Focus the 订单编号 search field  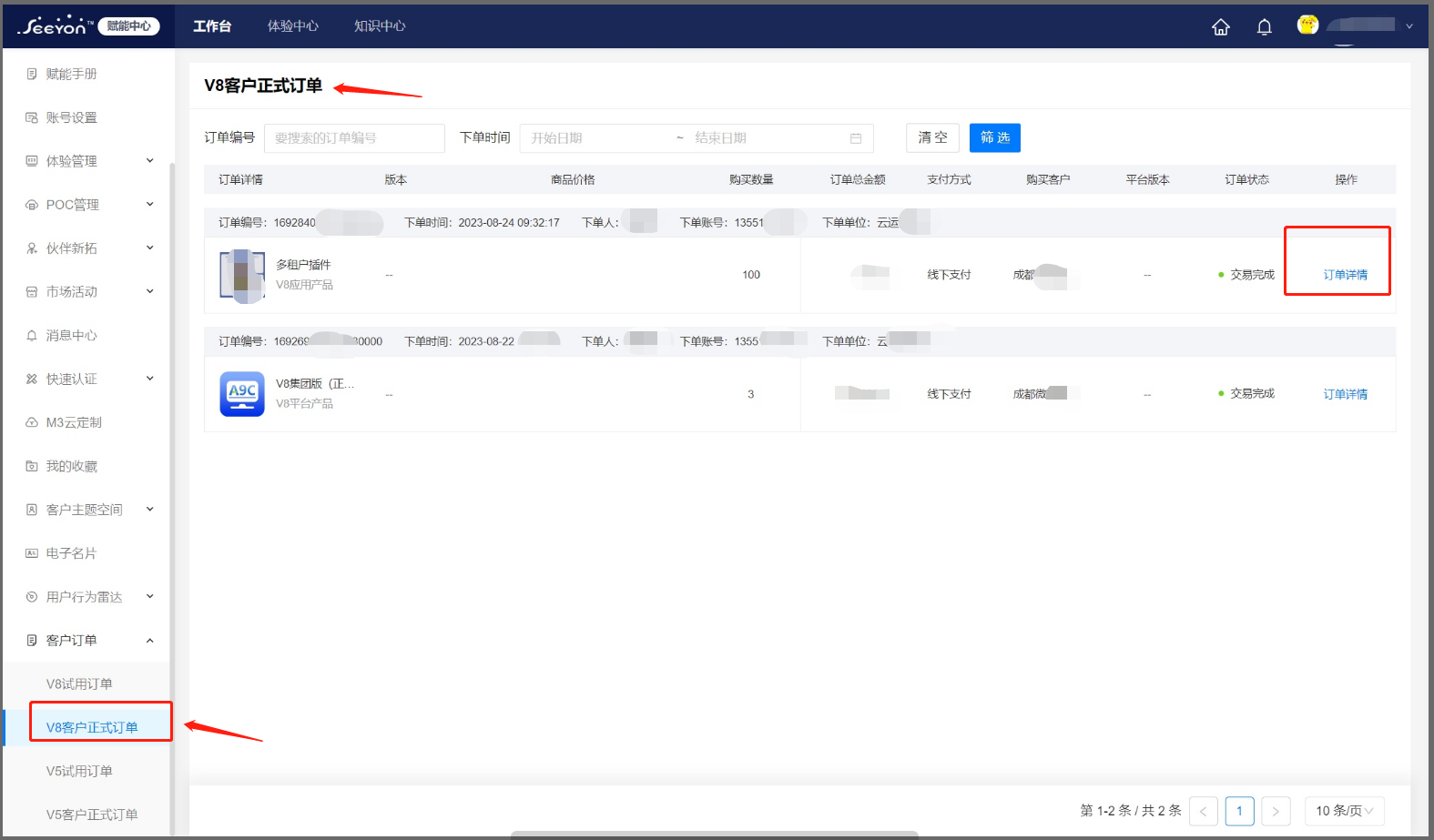tap(354, 138)
